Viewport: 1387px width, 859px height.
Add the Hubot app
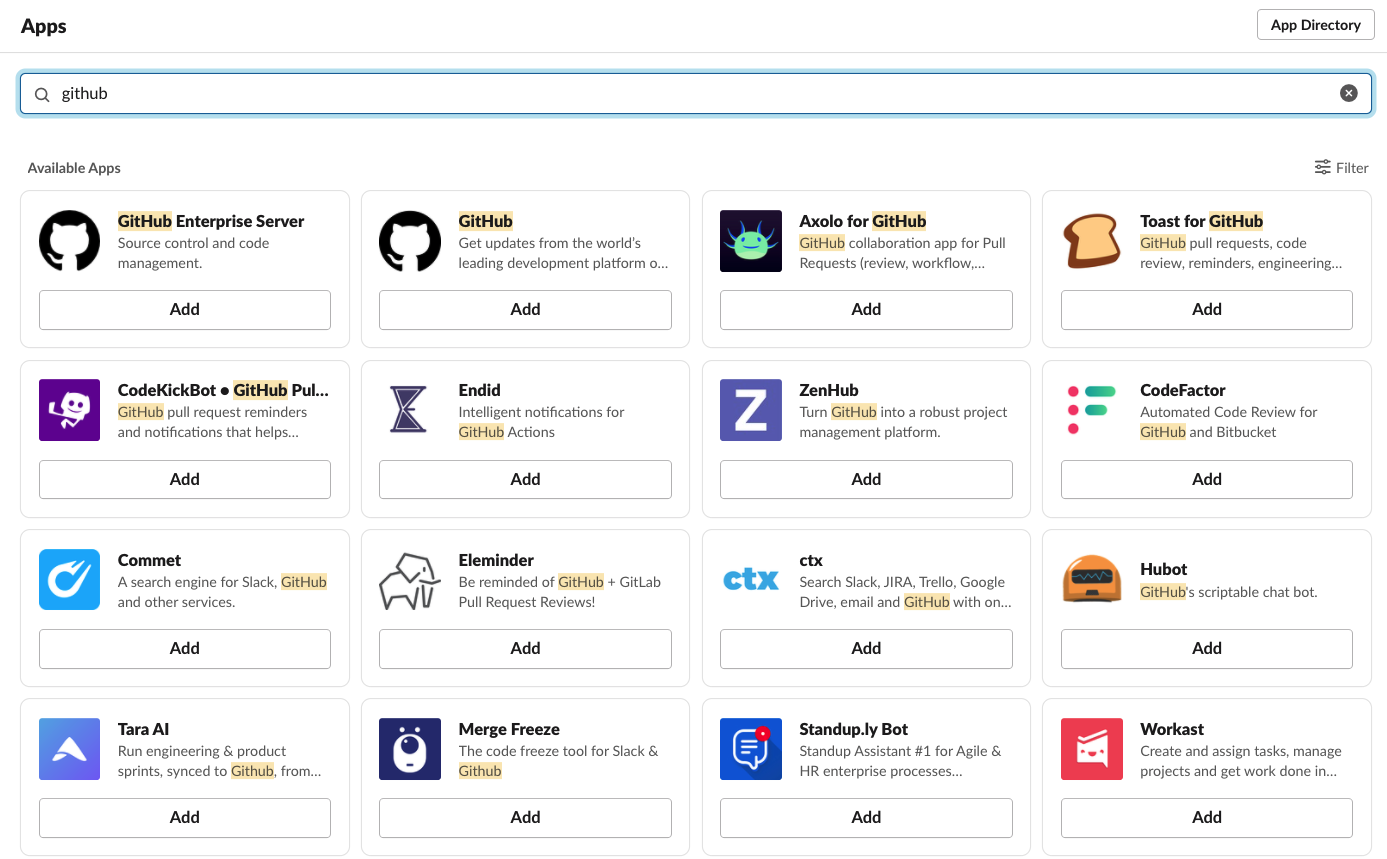[x=1207, y=648]
